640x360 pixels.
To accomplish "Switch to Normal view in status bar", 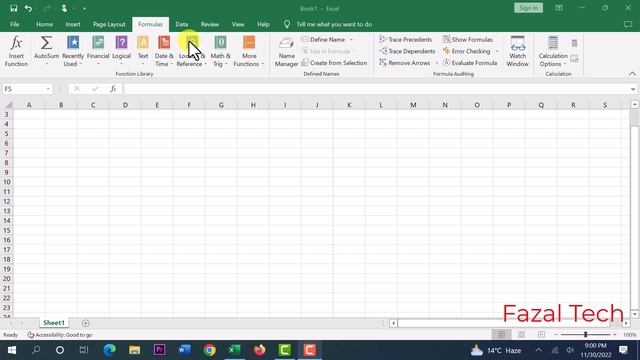I will pos(501,335).
